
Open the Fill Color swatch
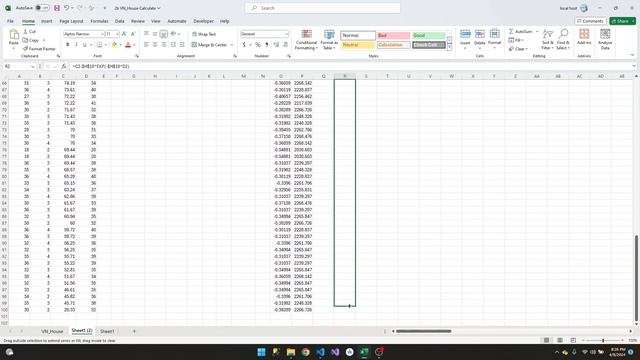pos(114,44)
